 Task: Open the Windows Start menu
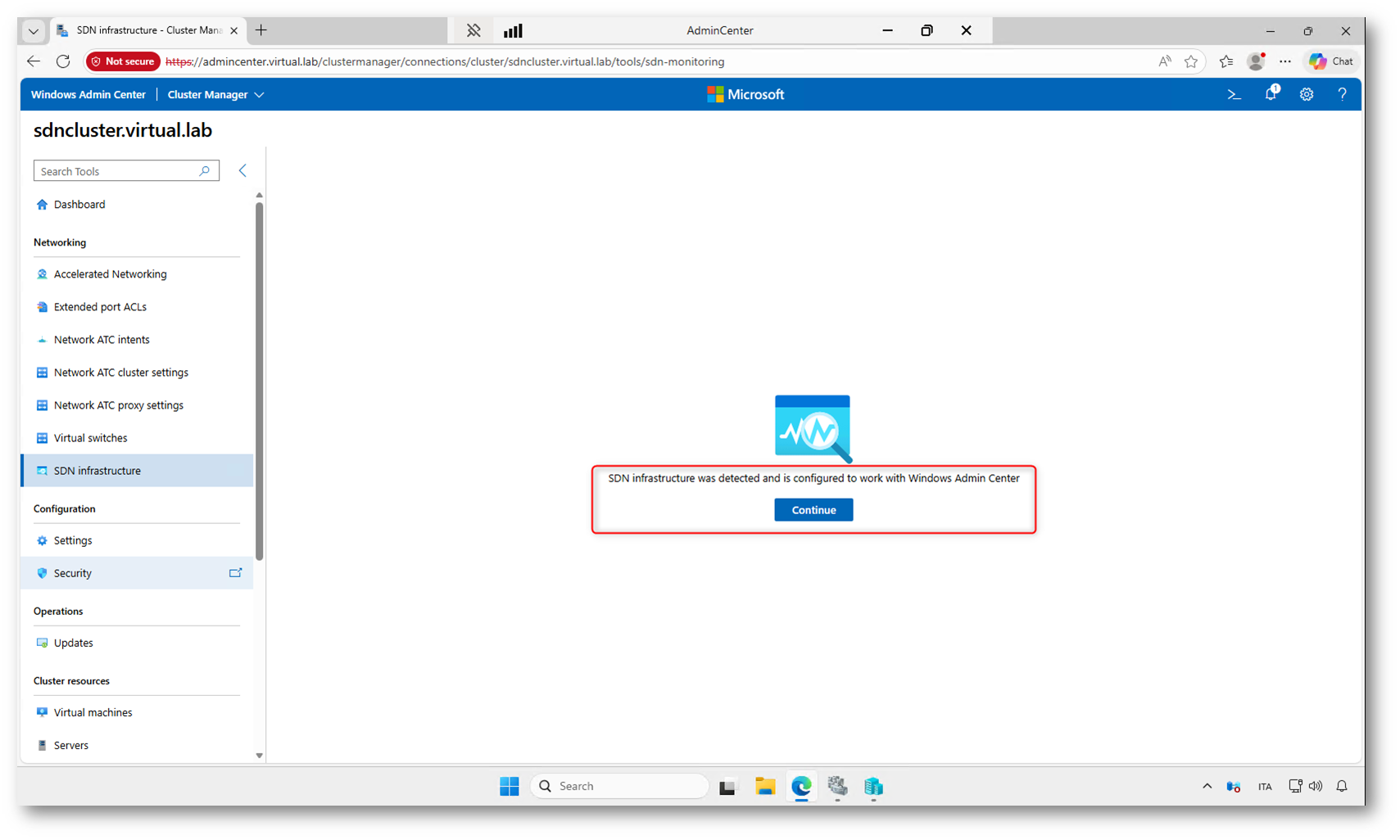(510, 787)
